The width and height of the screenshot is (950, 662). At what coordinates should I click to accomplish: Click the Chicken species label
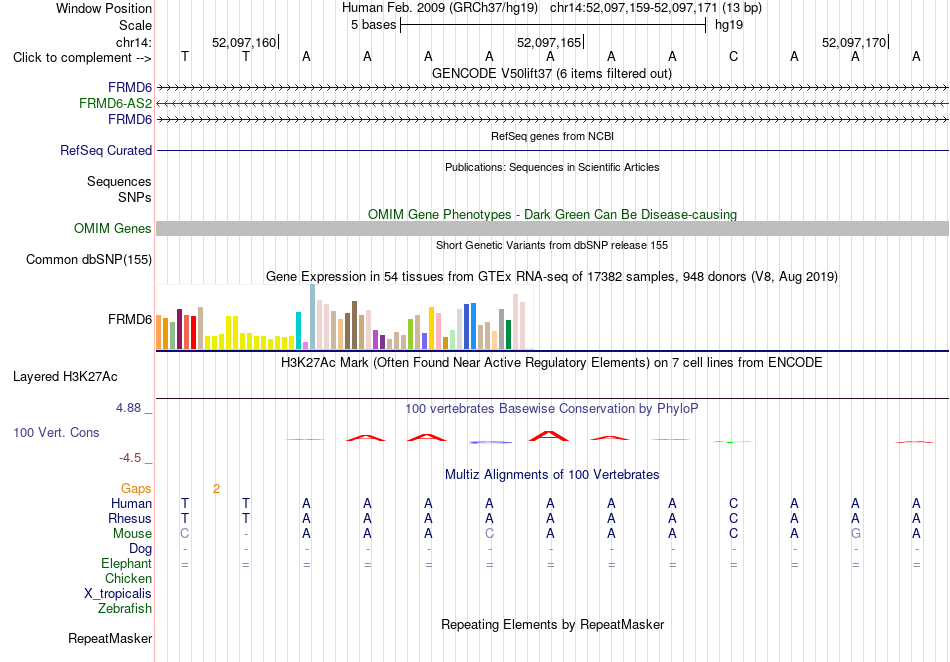tap(128, 578)
